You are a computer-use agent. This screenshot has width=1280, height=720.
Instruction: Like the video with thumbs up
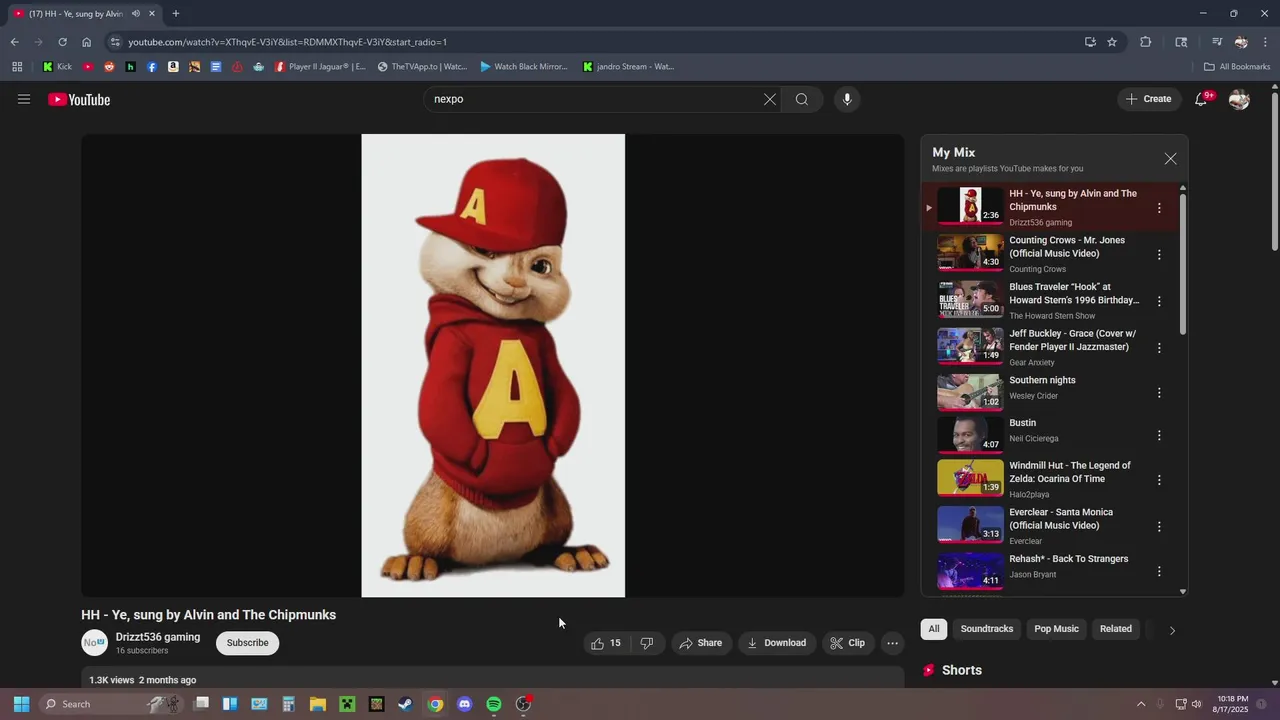pyautogui.click(x=607, y=643)
